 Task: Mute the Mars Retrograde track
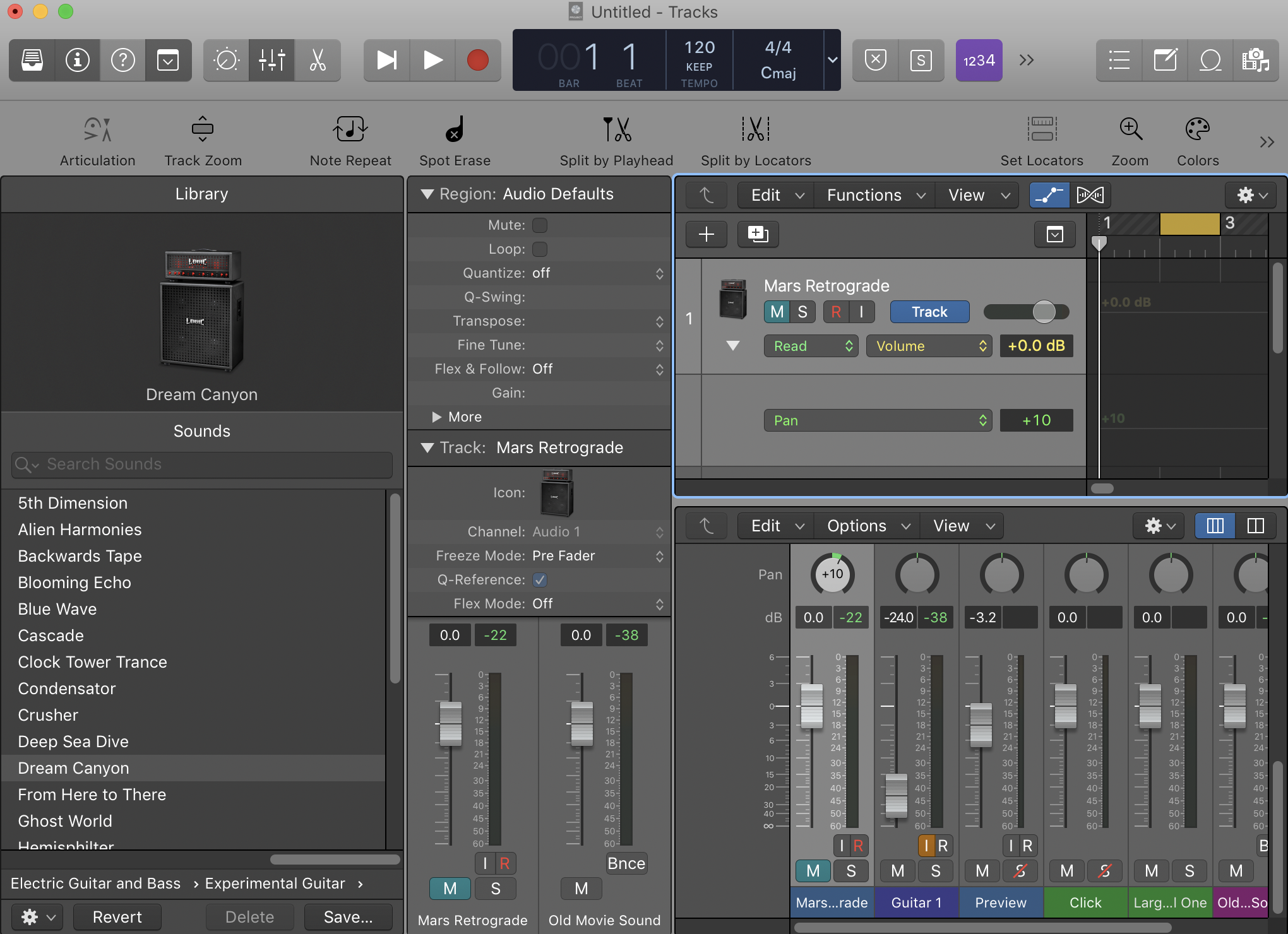coord(776,311)
